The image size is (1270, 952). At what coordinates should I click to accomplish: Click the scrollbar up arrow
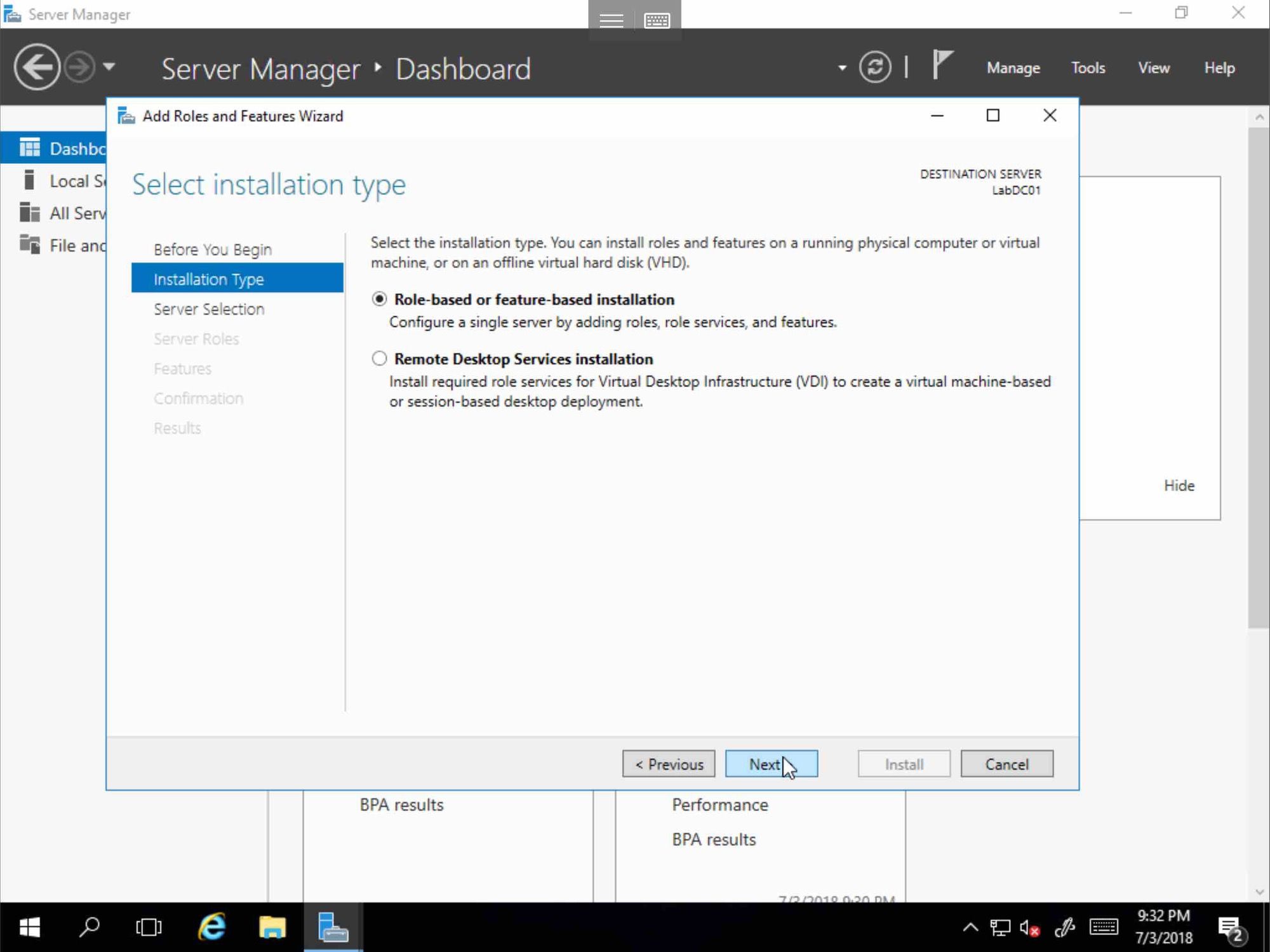point(1259,117)
